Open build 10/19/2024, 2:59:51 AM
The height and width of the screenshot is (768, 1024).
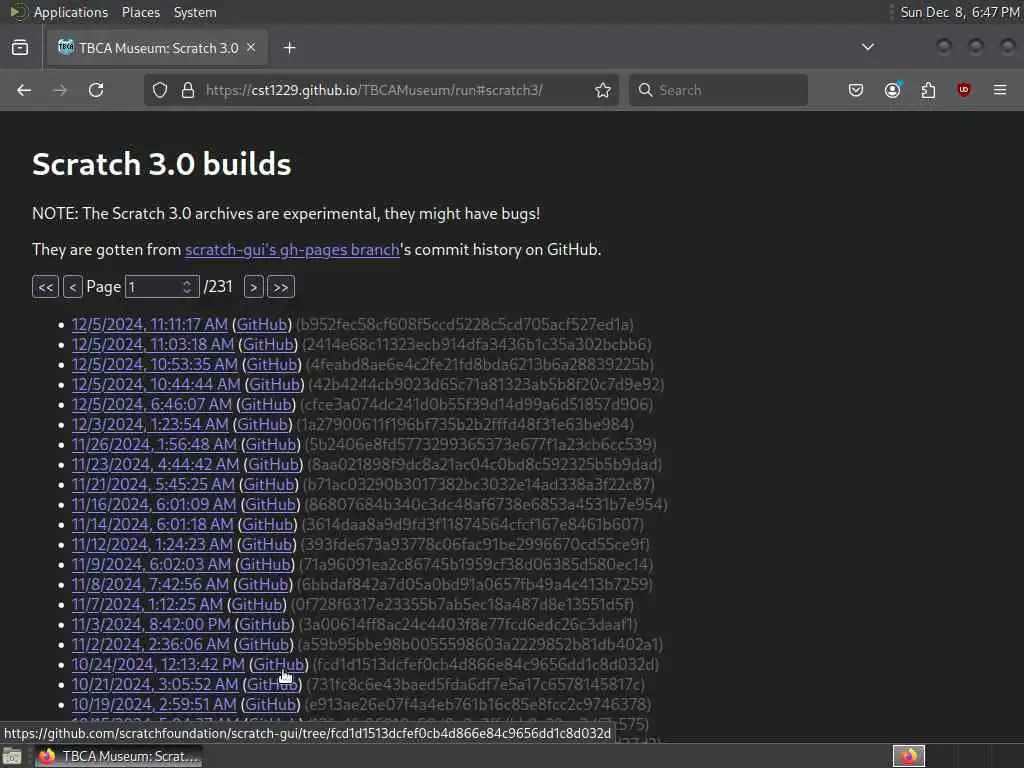coord(154,704)
